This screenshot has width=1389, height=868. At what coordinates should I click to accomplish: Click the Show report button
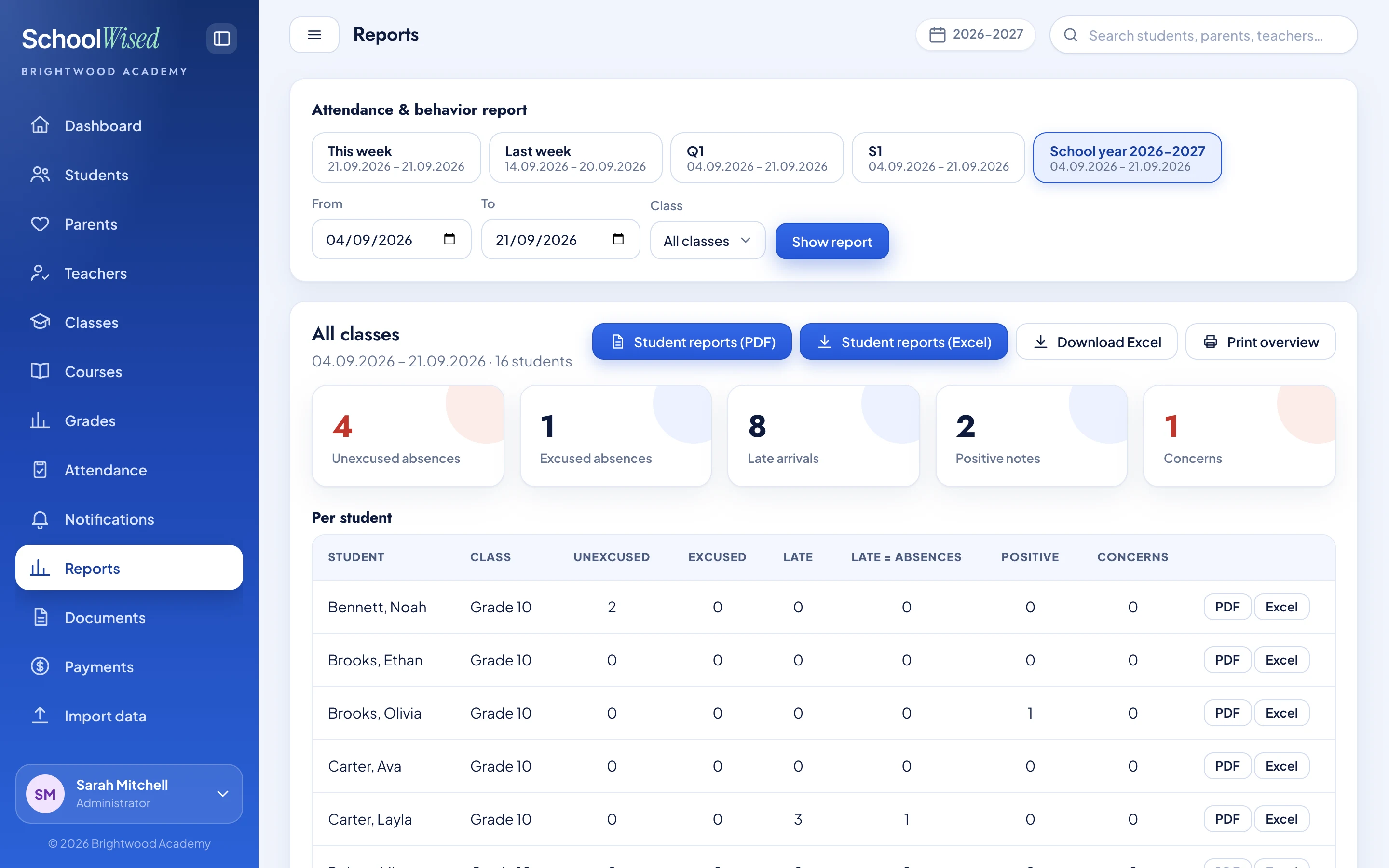point(831,241)
